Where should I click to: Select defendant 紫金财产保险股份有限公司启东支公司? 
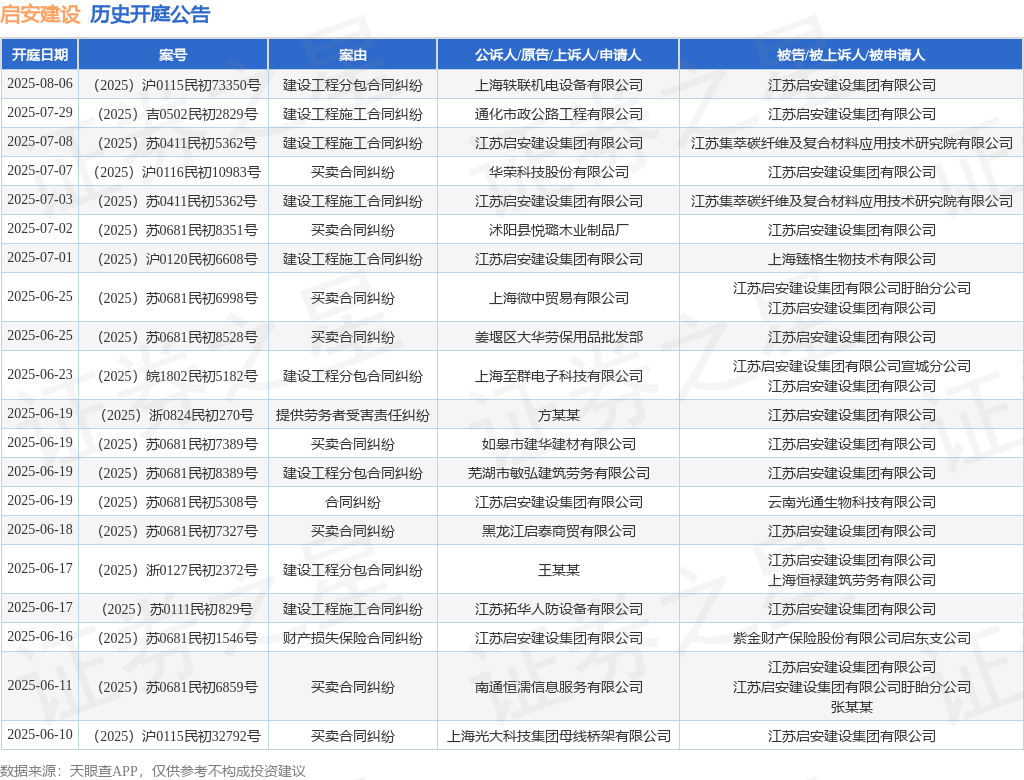(x=852, y=638)
